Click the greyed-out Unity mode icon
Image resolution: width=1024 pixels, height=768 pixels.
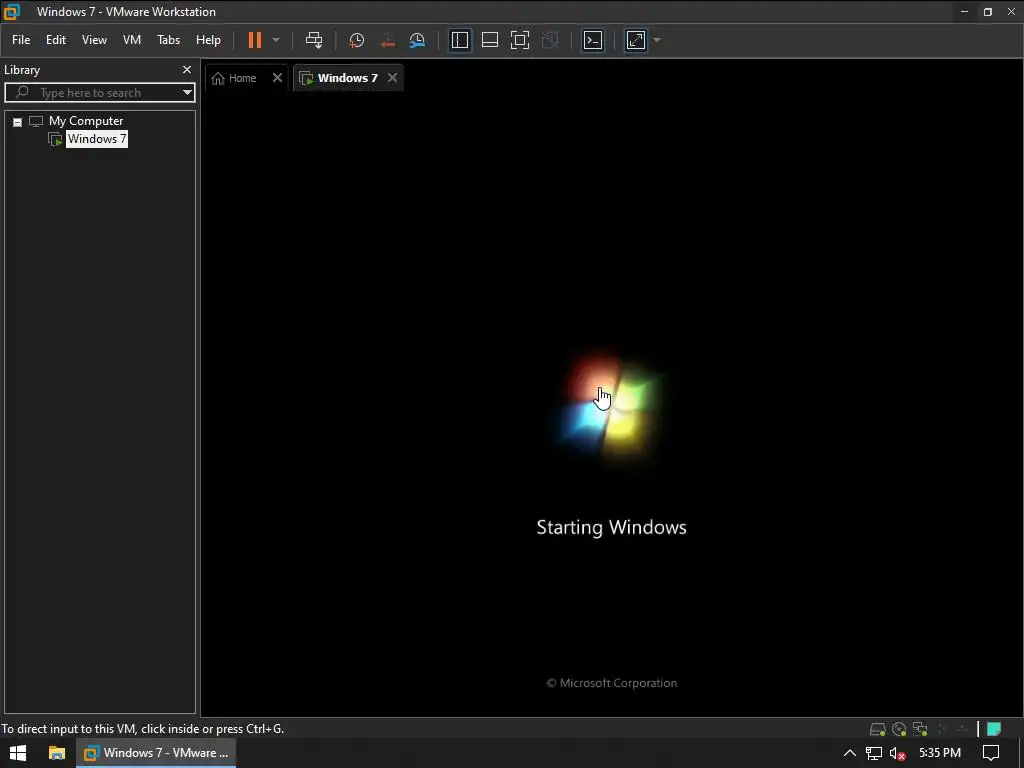click(551, 40)
